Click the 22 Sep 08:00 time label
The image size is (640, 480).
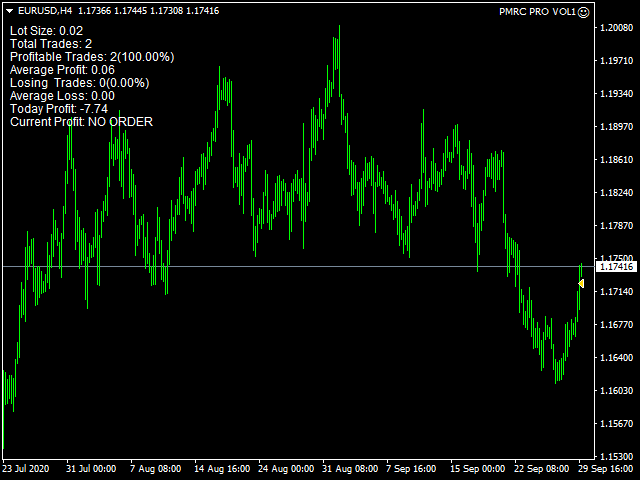pyautogui.click(x=542, y=469)
